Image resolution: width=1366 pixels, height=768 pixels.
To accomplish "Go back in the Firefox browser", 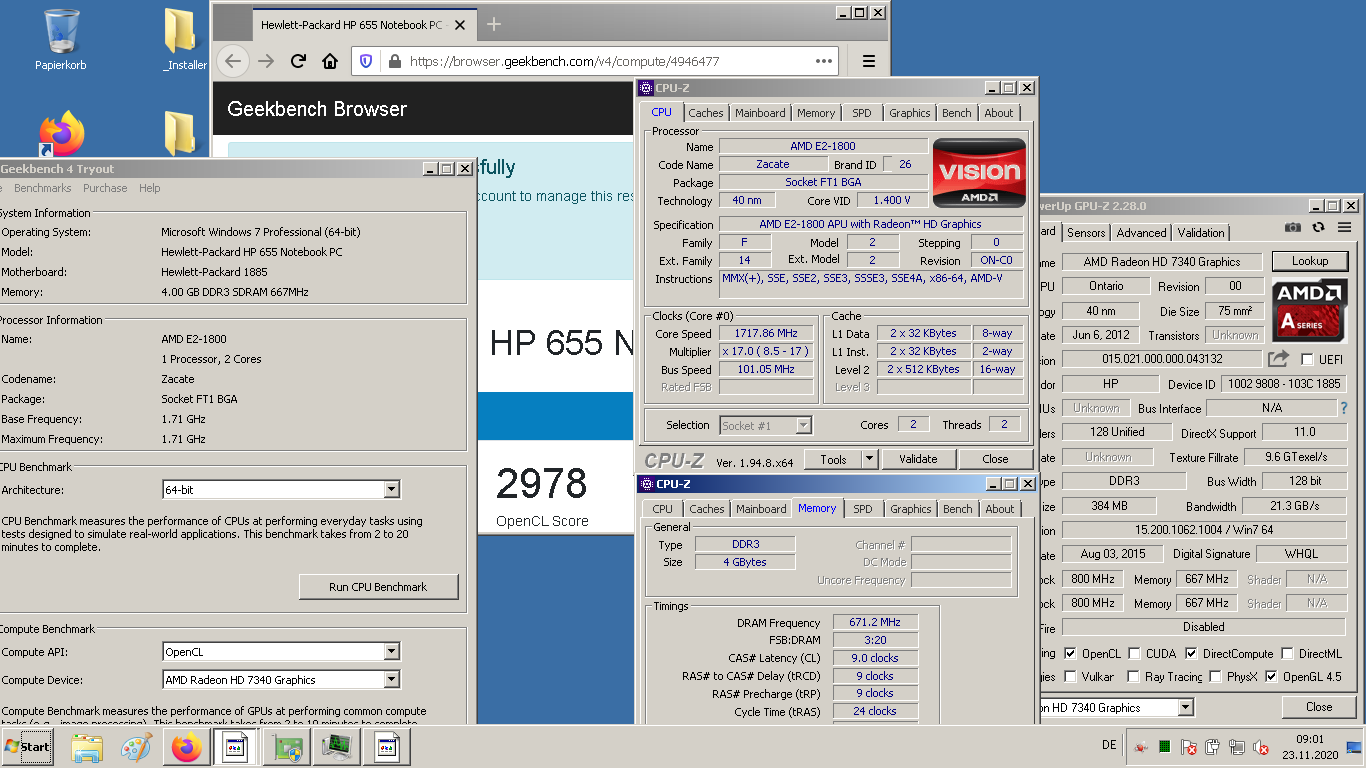I will [x=233, y=61].
